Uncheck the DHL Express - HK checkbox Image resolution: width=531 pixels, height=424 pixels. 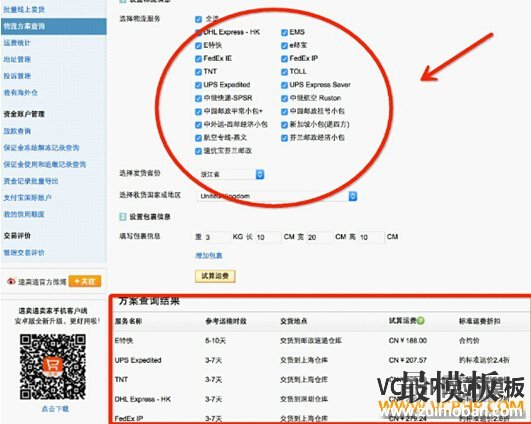(x=198, y=33)
